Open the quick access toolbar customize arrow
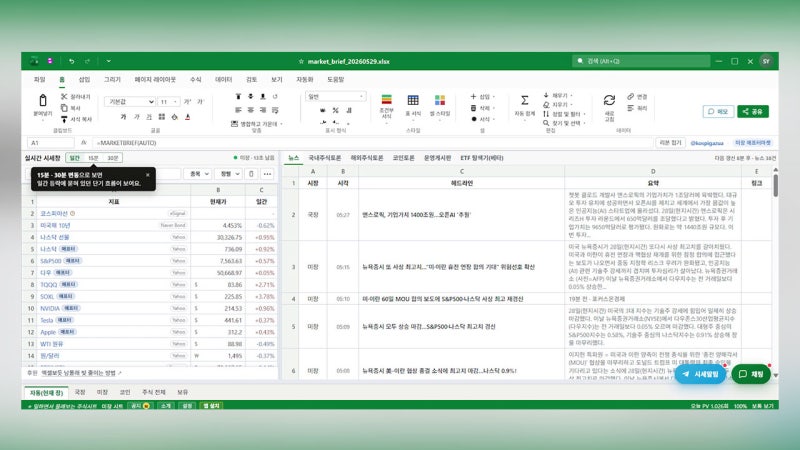 [109, 61]
